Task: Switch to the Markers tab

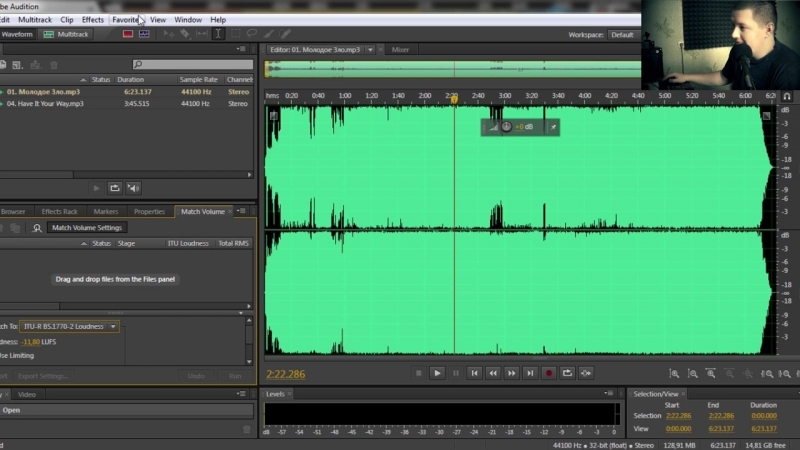Action: 106,211
